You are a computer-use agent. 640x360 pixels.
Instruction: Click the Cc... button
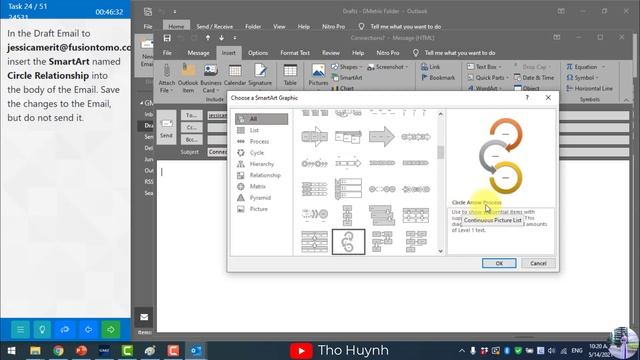pyautogui.click(x=191, y=128)
